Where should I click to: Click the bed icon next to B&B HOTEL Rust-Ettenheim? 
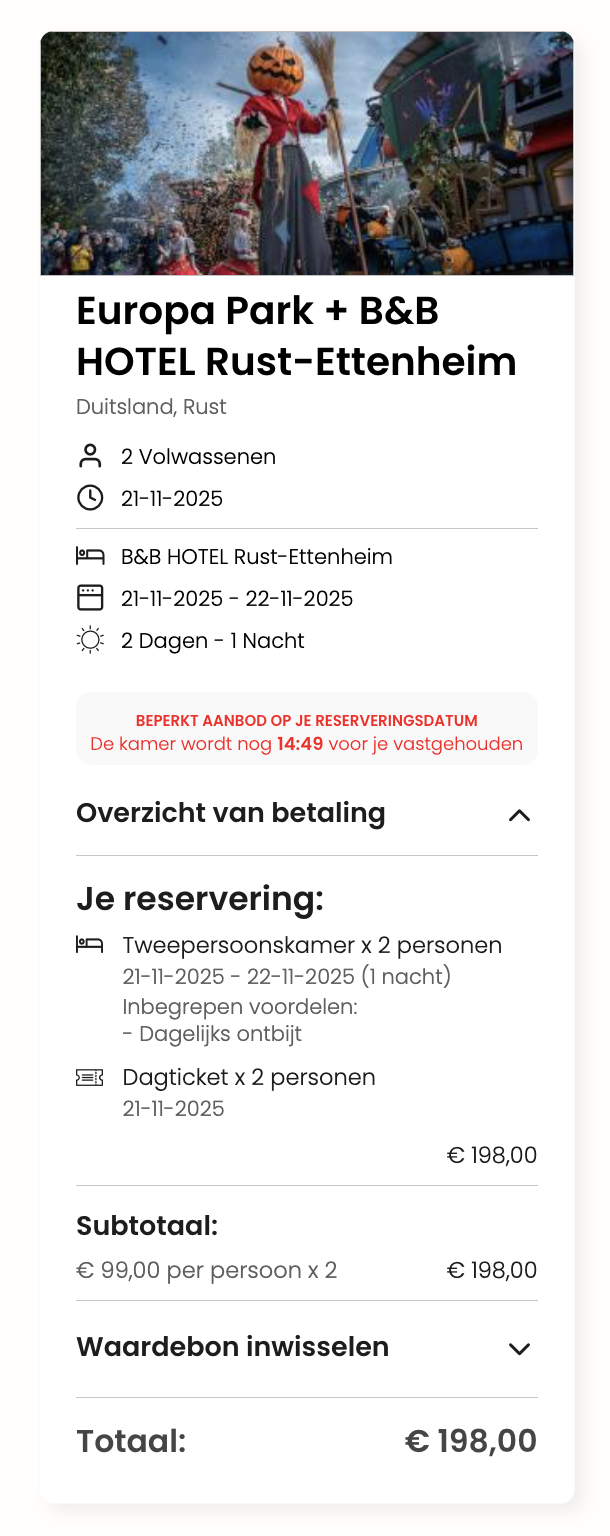point(92,556)
